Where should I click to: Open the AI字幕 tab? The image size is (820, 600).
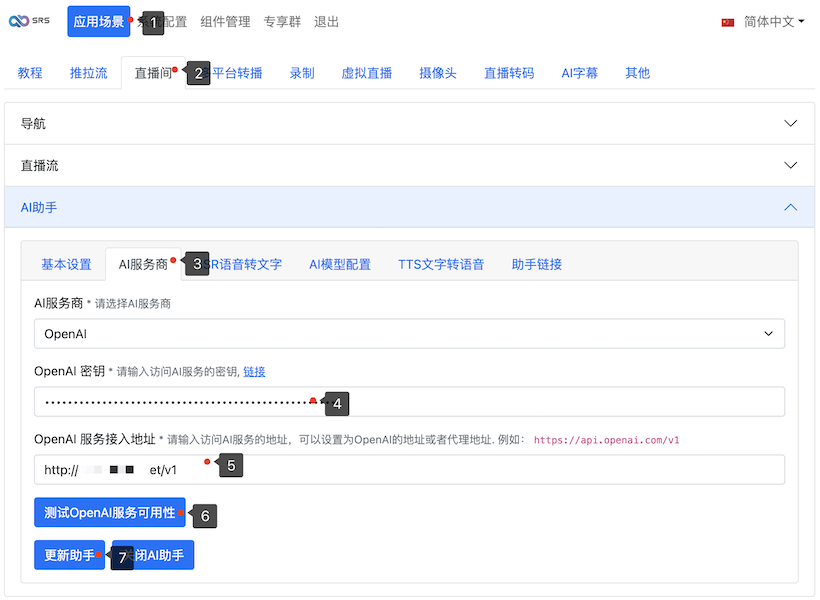(579, 73)
